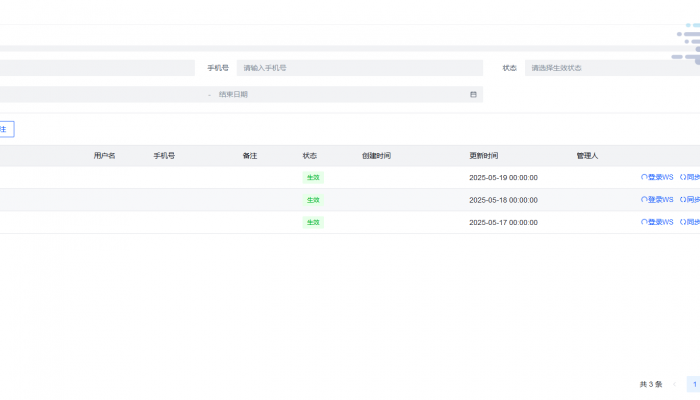
Task: Click the 用户名 column header
Action: pos(104,156)
